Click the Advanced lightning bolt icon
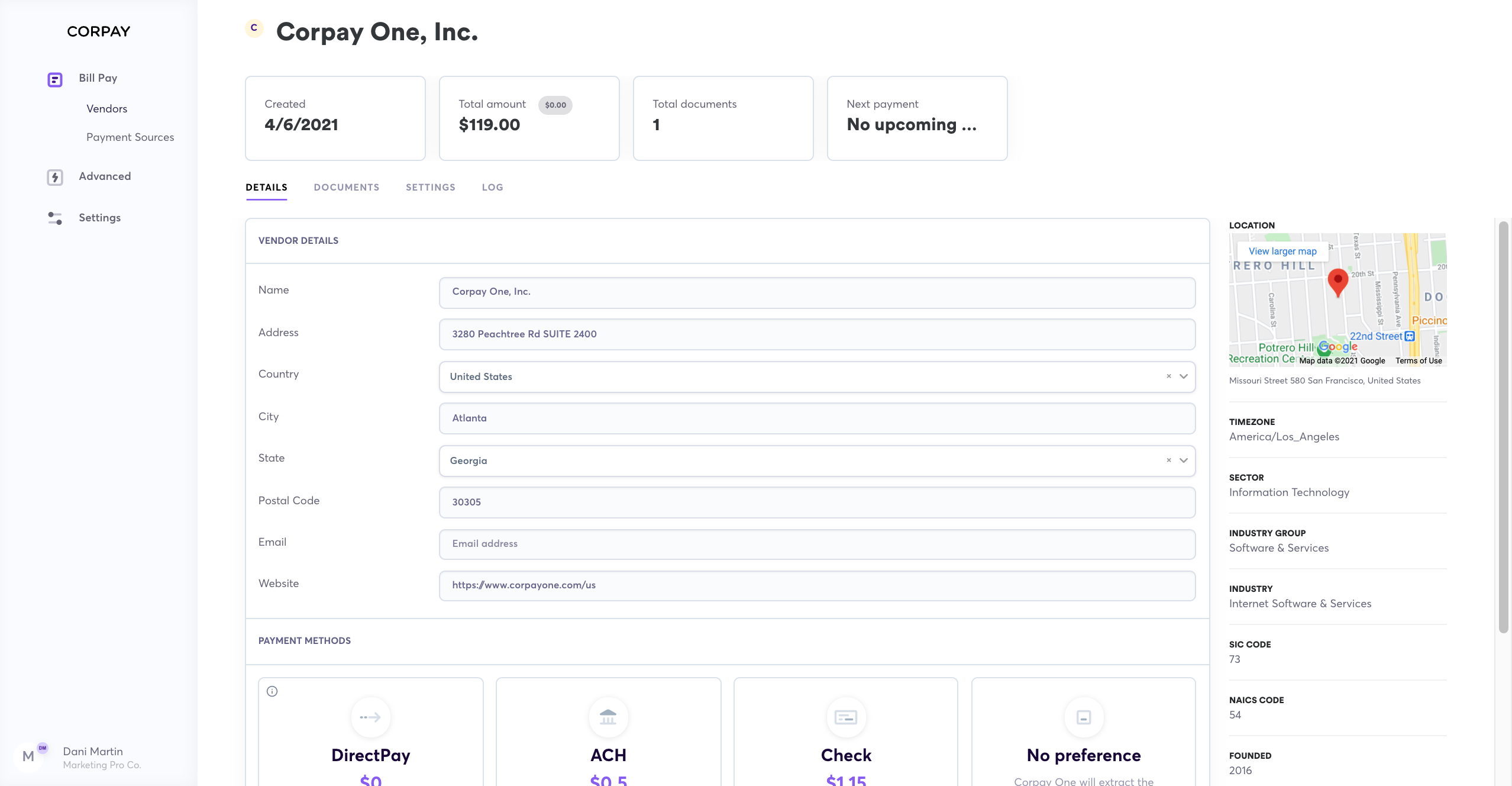 click(55, 177)
